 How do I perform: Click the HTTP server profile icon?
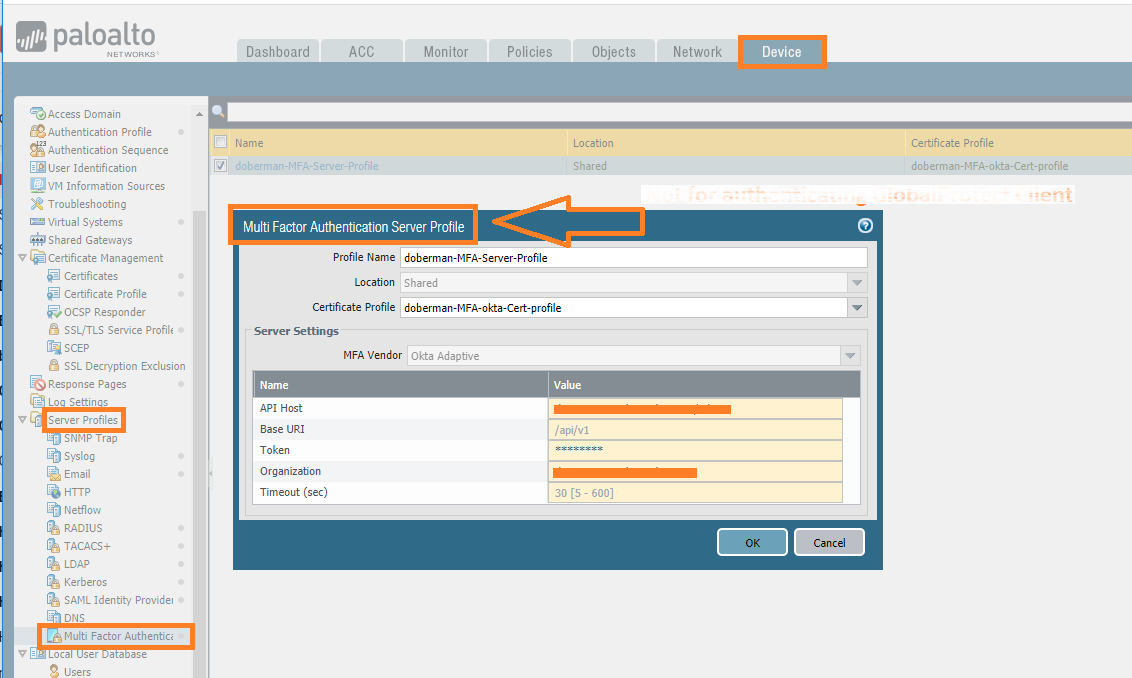coord(53,492)
